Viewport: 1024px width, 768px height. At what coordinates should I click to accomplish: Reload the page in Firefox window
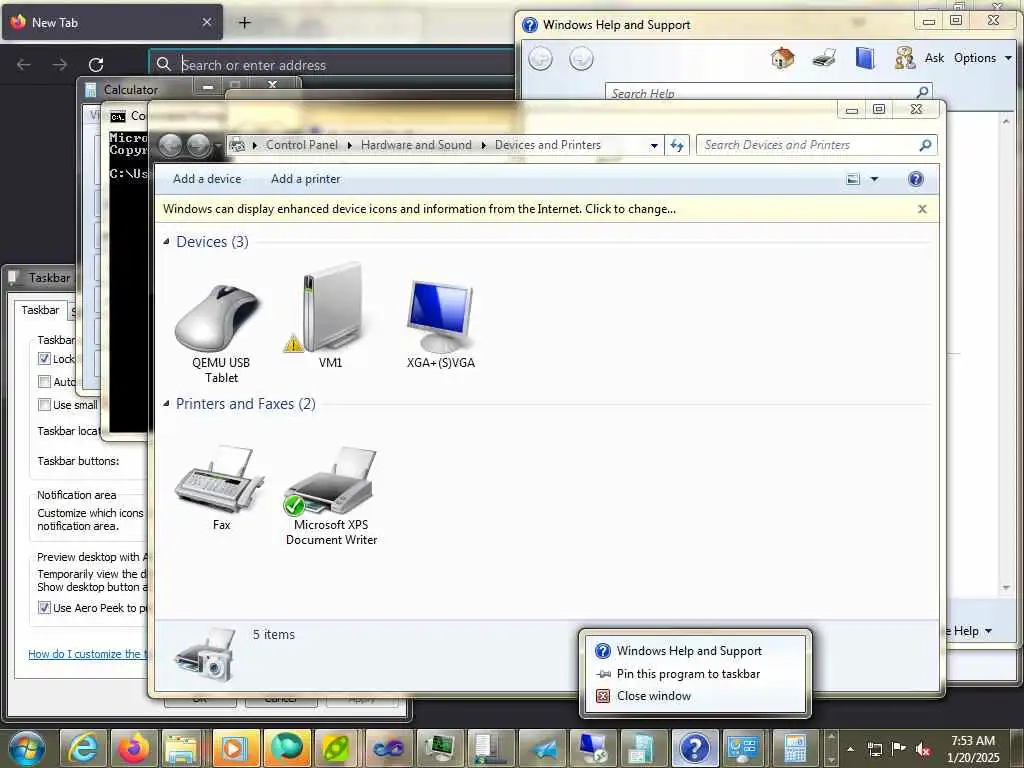click(x=96, y=65)
